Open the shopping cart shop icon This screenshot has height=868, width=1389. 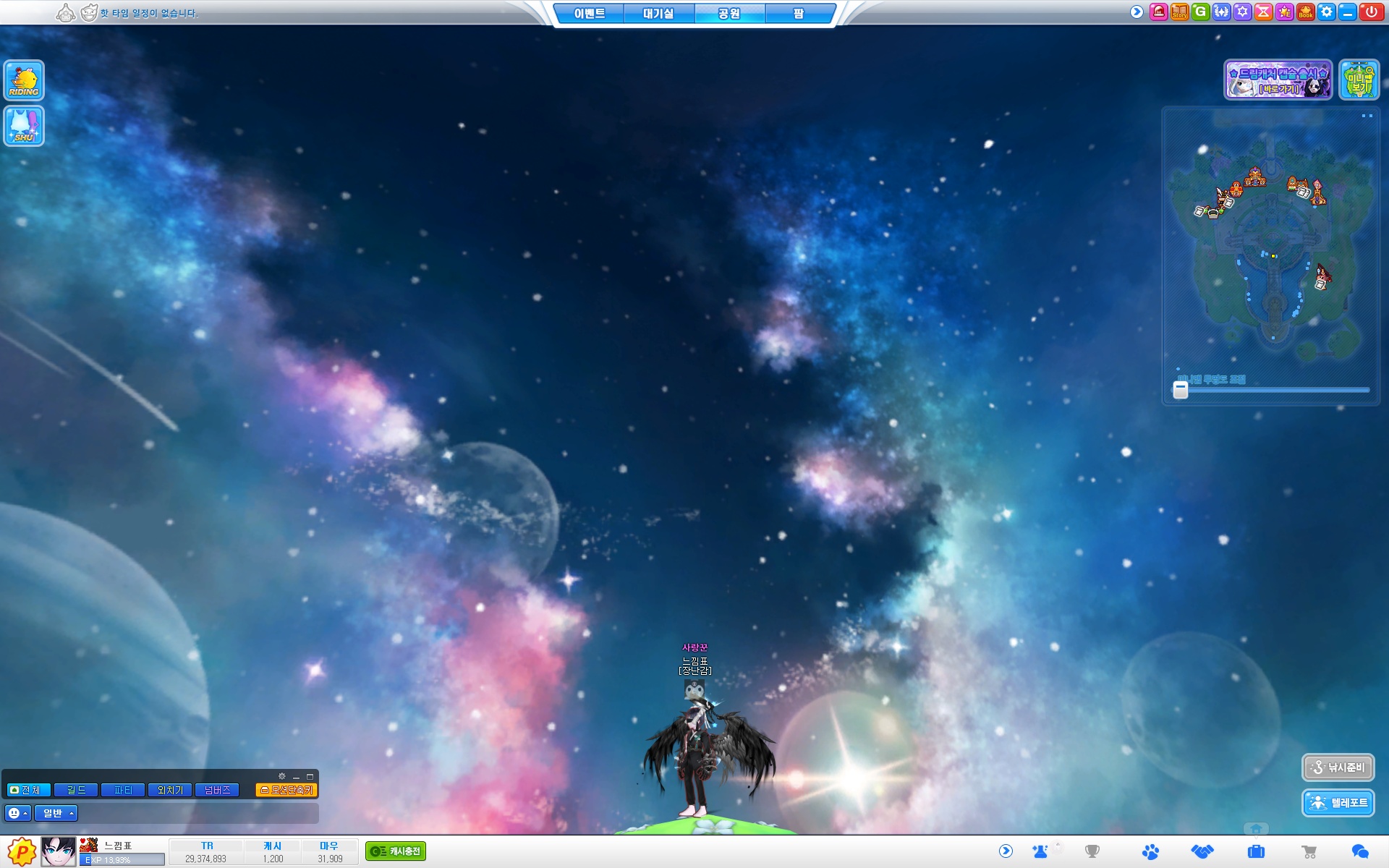[x=1309, y=851]
